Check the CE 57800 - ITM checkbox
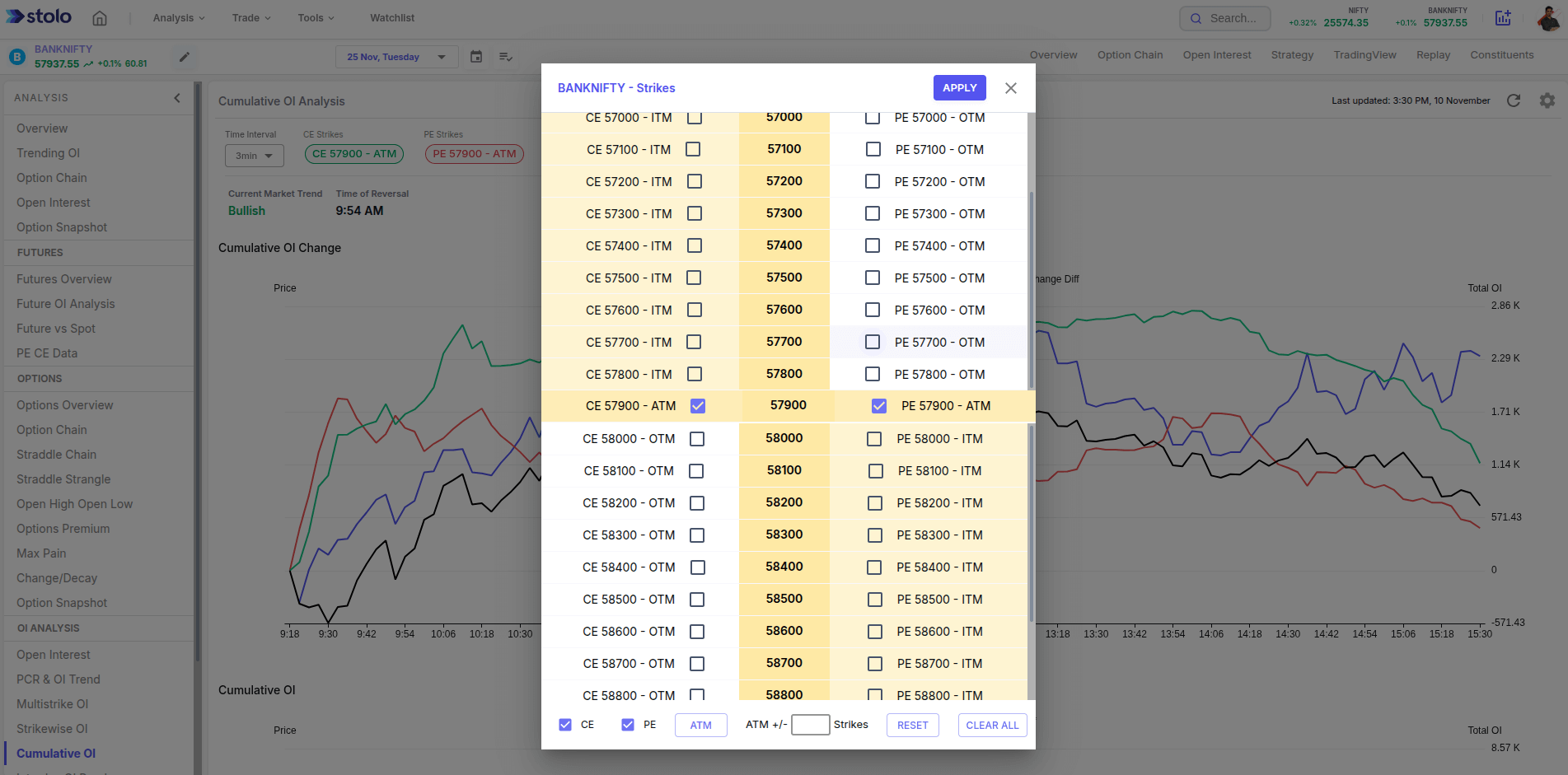This screenshot has width=1568, height=775. tap(695, 374)
